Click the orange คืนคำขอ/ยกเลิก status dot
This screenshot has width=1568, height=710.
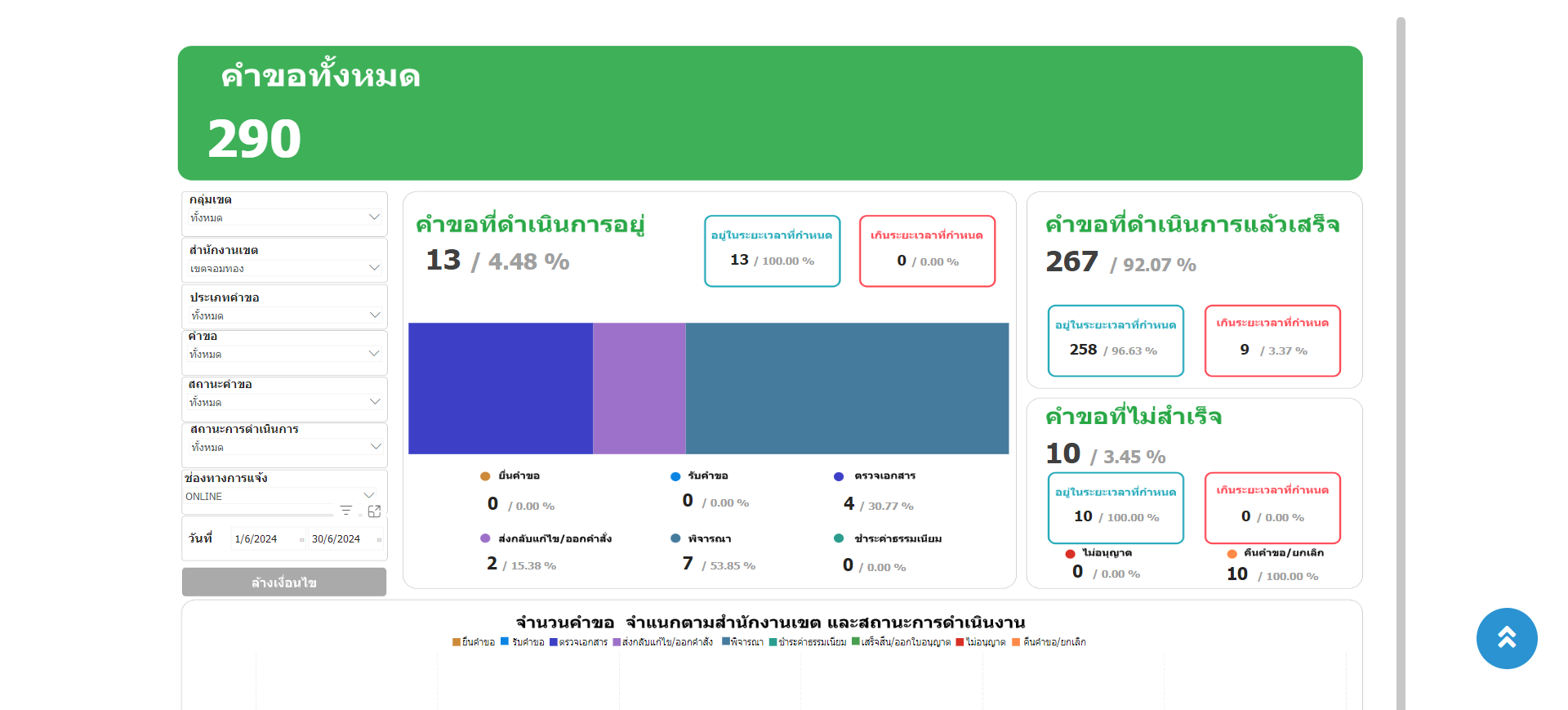coord(1232,554)
